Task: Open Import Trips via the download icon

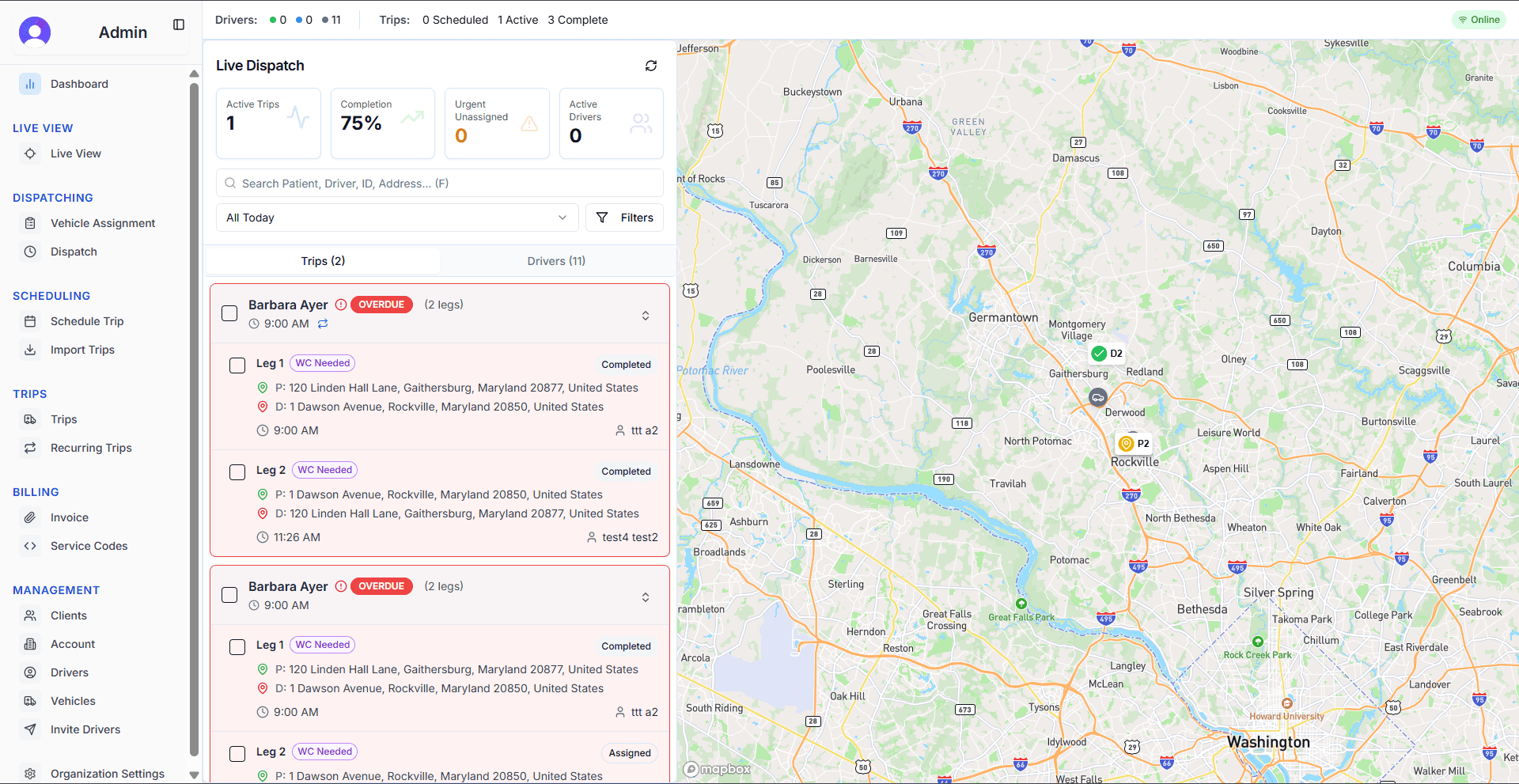Action: point(30,350)
